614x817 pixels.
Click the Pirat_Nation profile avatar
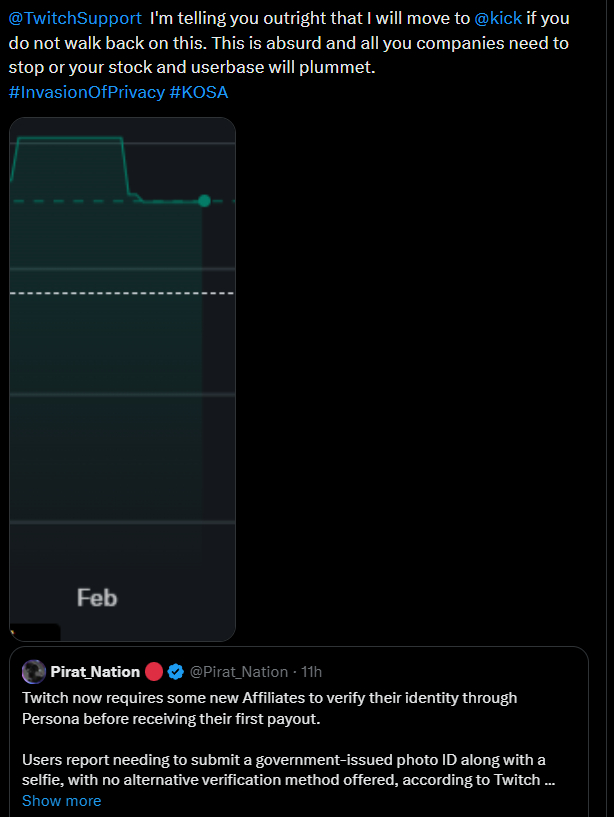tap(34, 672)
